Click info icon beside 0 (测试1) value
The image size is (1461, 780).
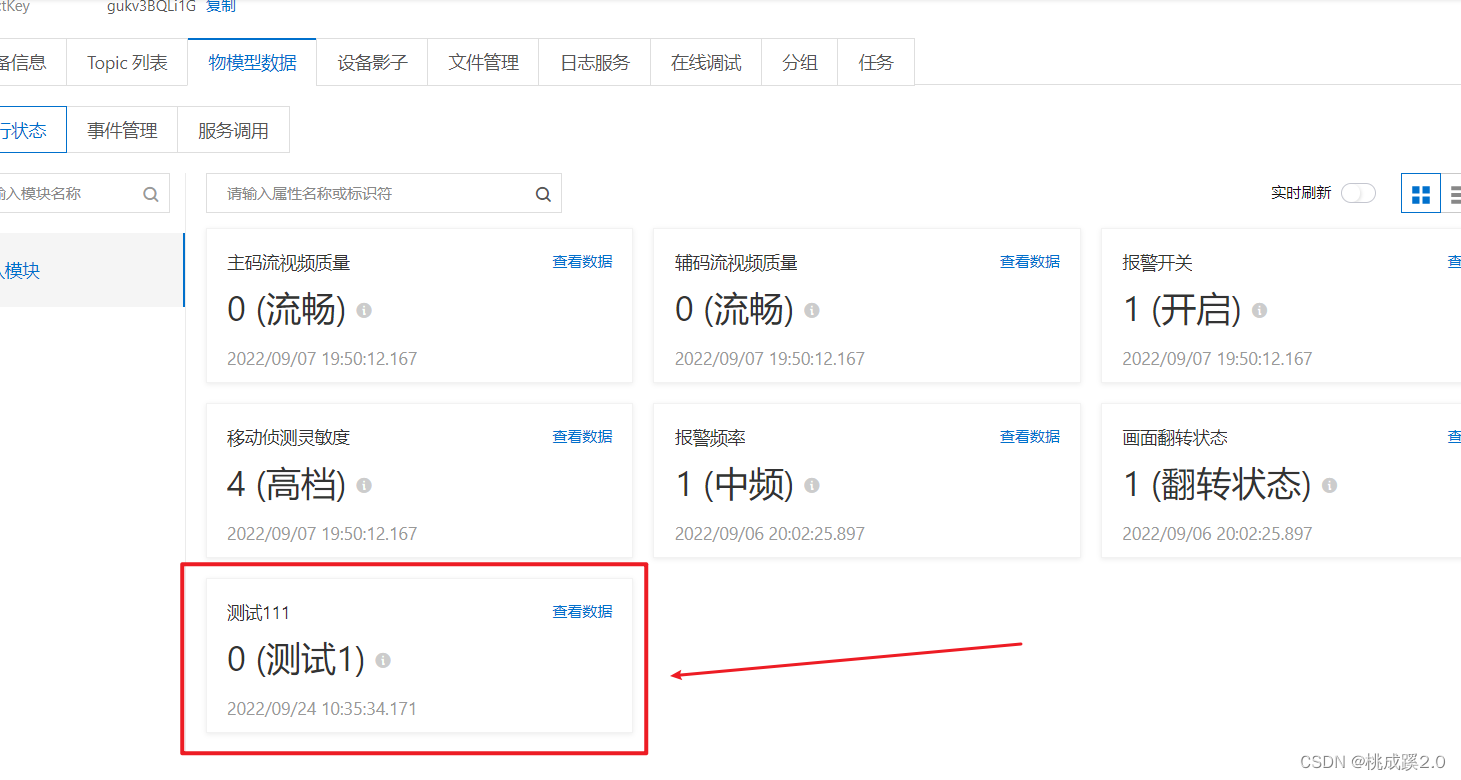click(383, 660)
